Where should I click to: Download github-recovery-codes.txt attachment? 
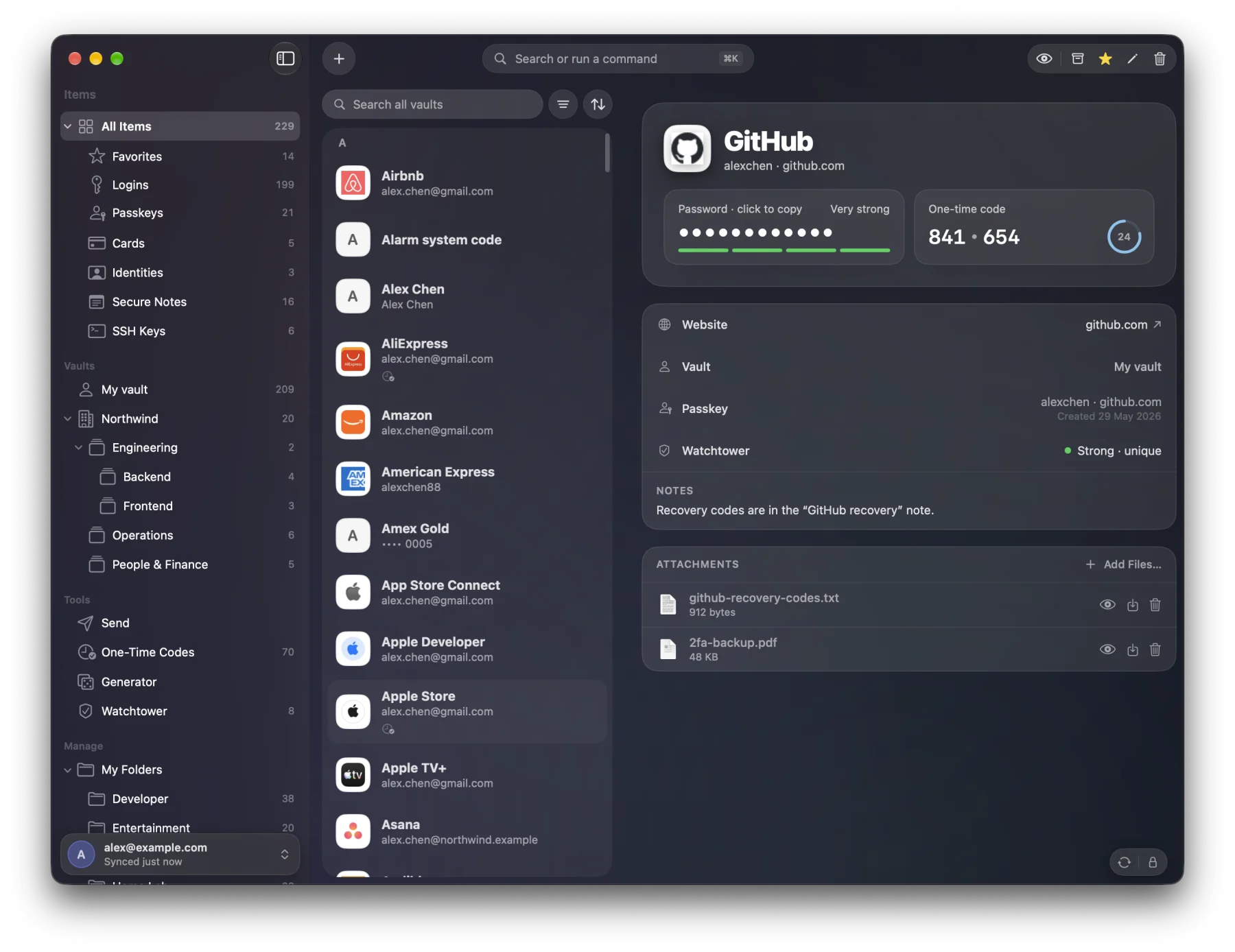pyautogui.click(x=1133, y=604)
